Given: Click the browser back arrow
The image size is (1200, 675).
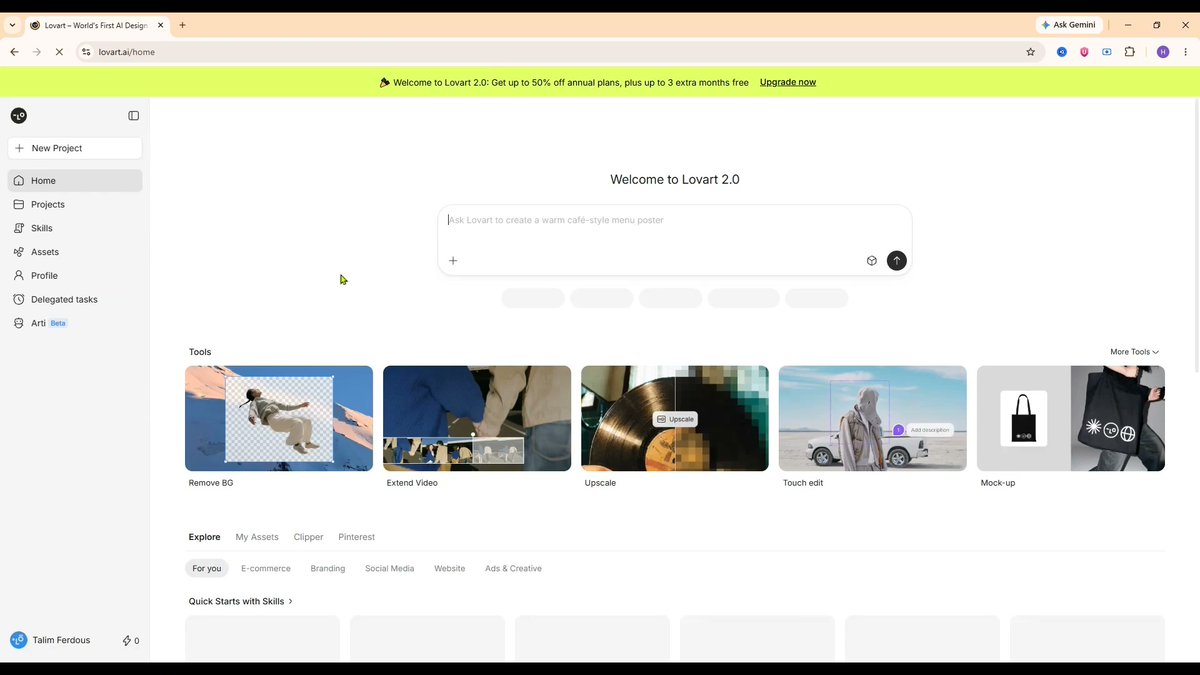Looking at the screenshot, I should [14, 52].
